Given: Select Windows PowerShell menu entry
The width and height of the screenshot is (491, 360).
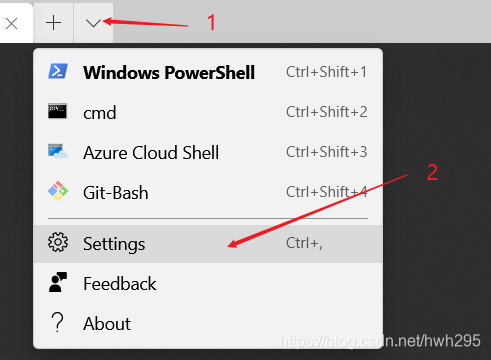Looking at the screenshot, I should click(x=208, y=72).
